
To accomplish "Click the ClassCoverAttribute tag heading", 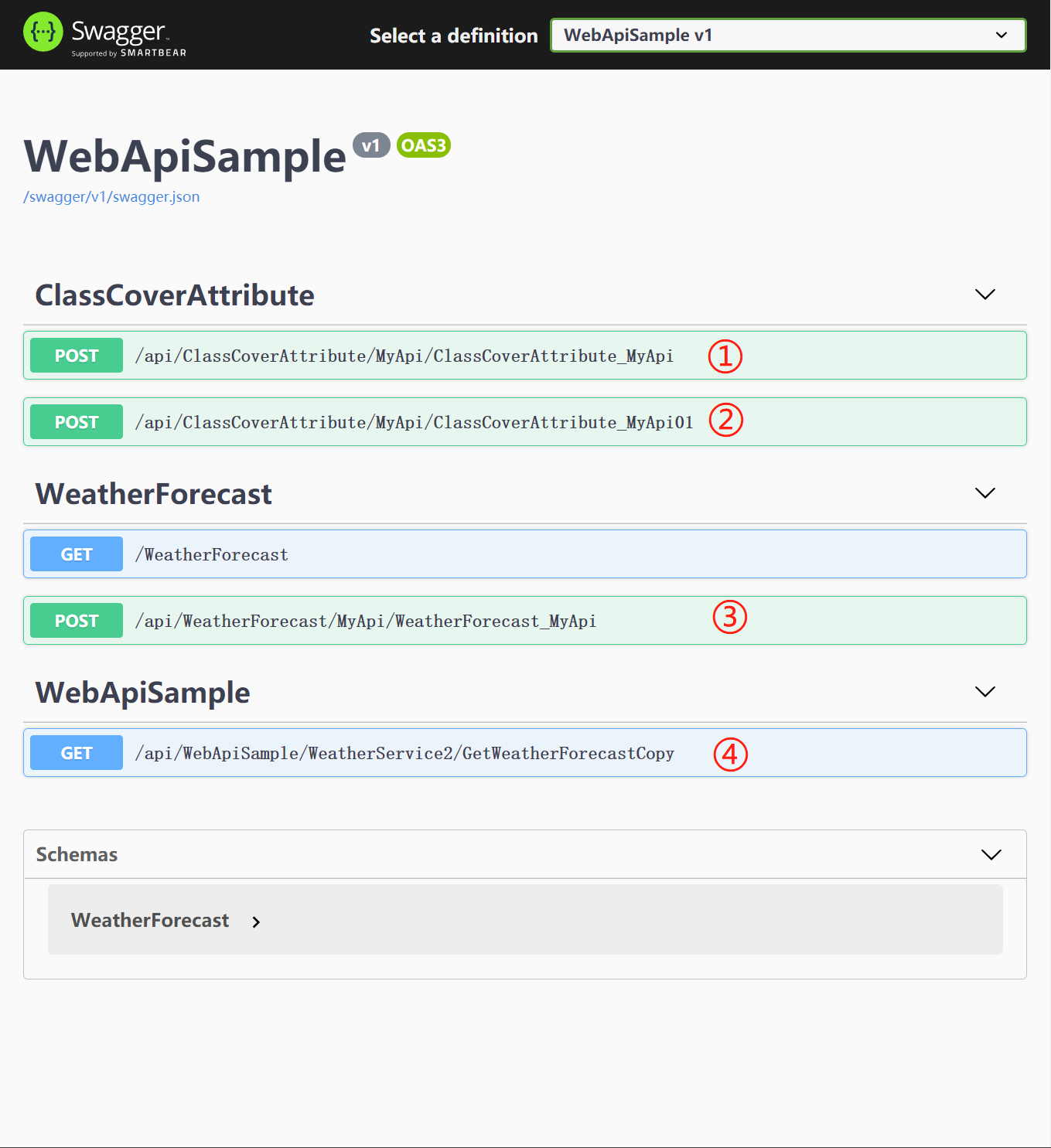I will coord(175,295).
